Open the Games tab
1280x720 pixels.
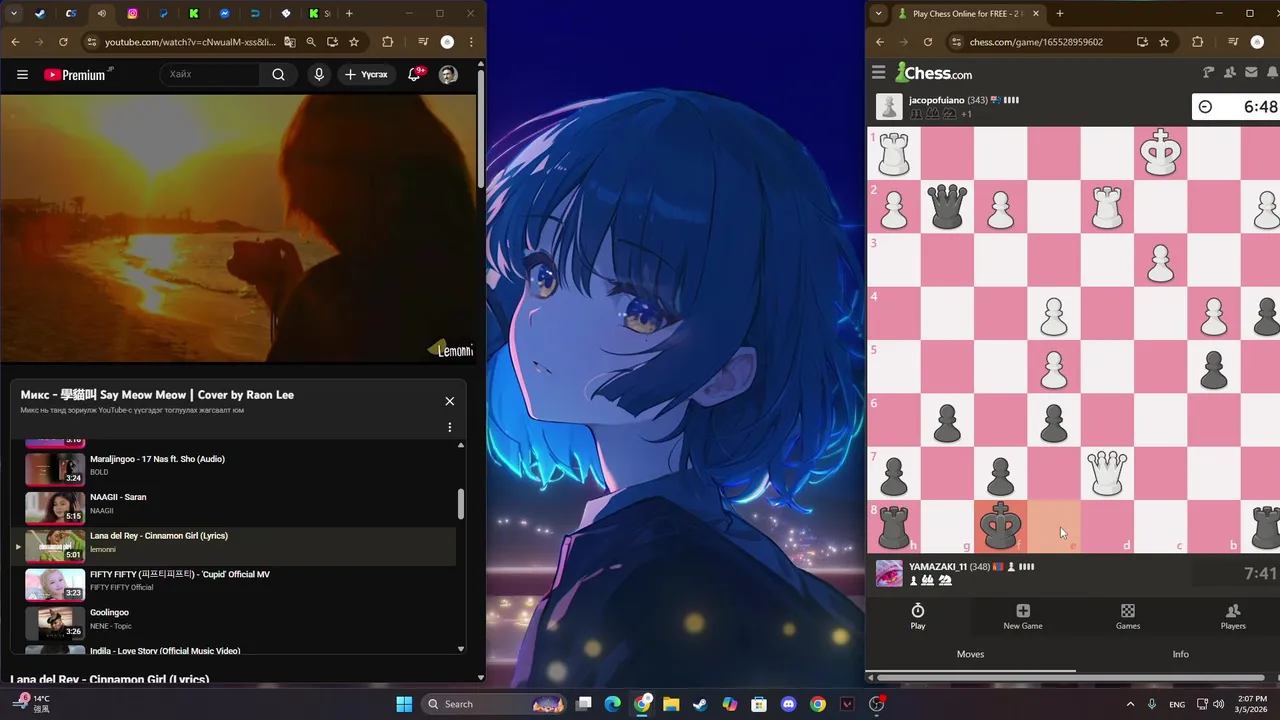point(1128,617)
